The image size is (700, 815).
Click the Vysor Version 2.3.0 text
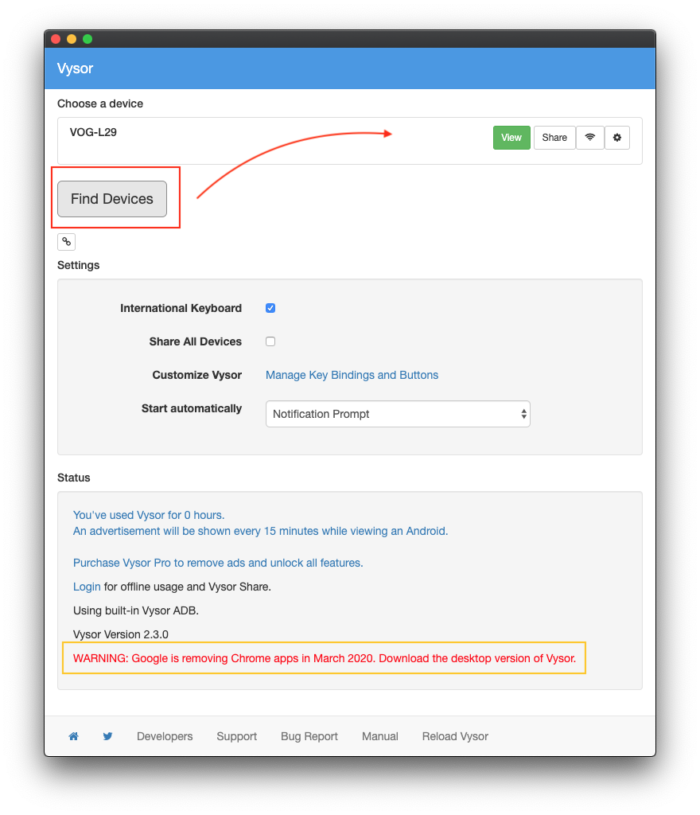121,634
